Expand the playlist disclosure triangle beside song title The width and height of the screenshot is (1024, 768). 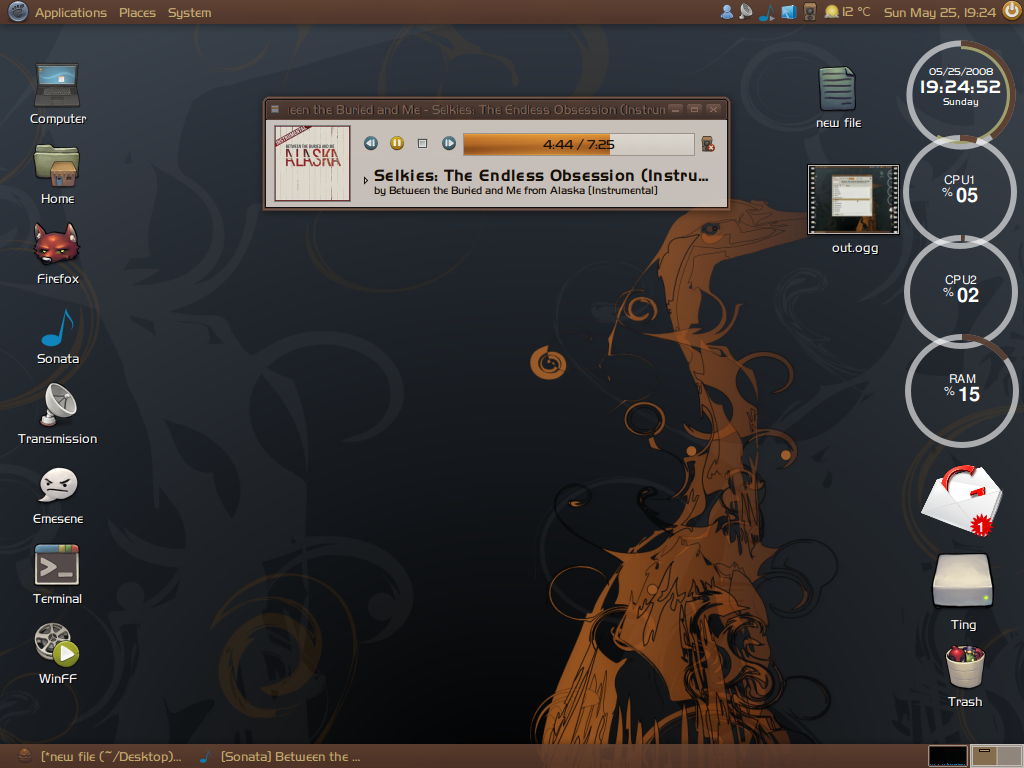(366, 180)
